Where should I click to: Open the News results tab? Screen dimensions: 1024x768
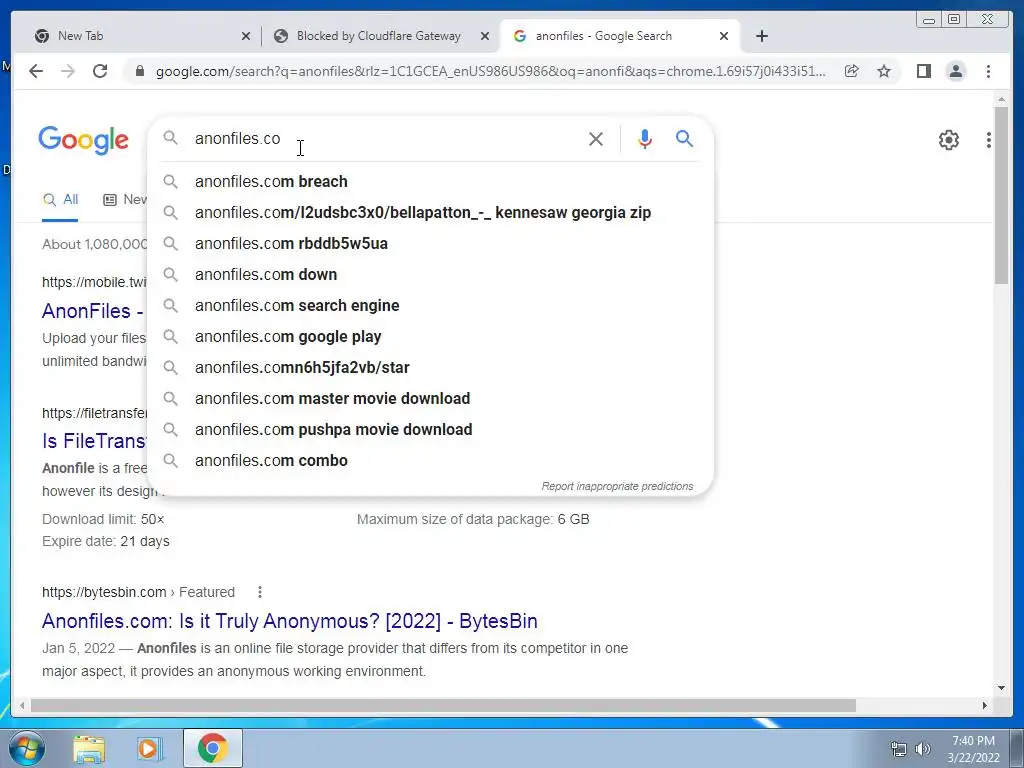pos(125,200)
